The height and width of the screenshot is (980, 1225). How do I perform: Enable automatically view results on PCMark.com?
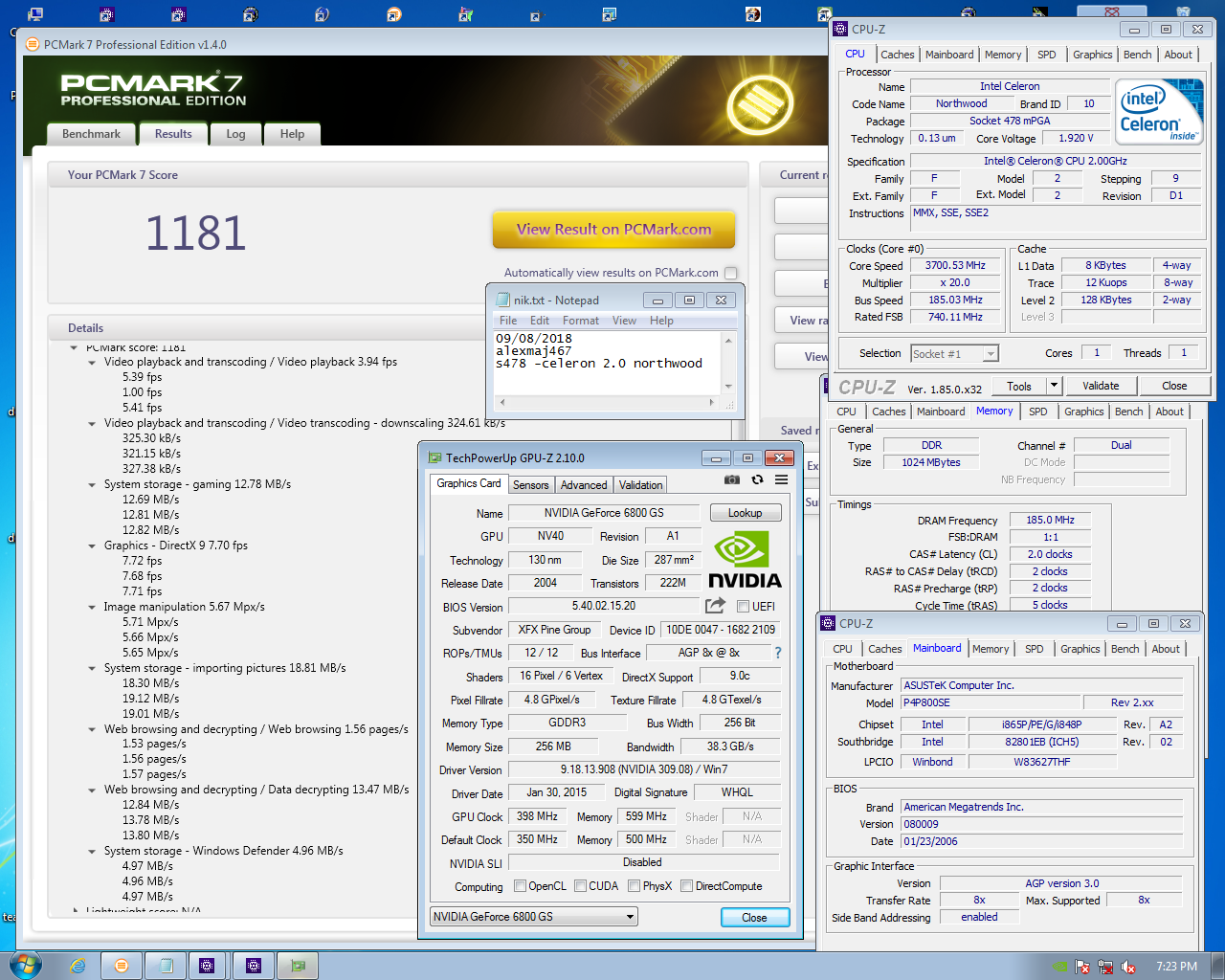(x=731, y=273)
